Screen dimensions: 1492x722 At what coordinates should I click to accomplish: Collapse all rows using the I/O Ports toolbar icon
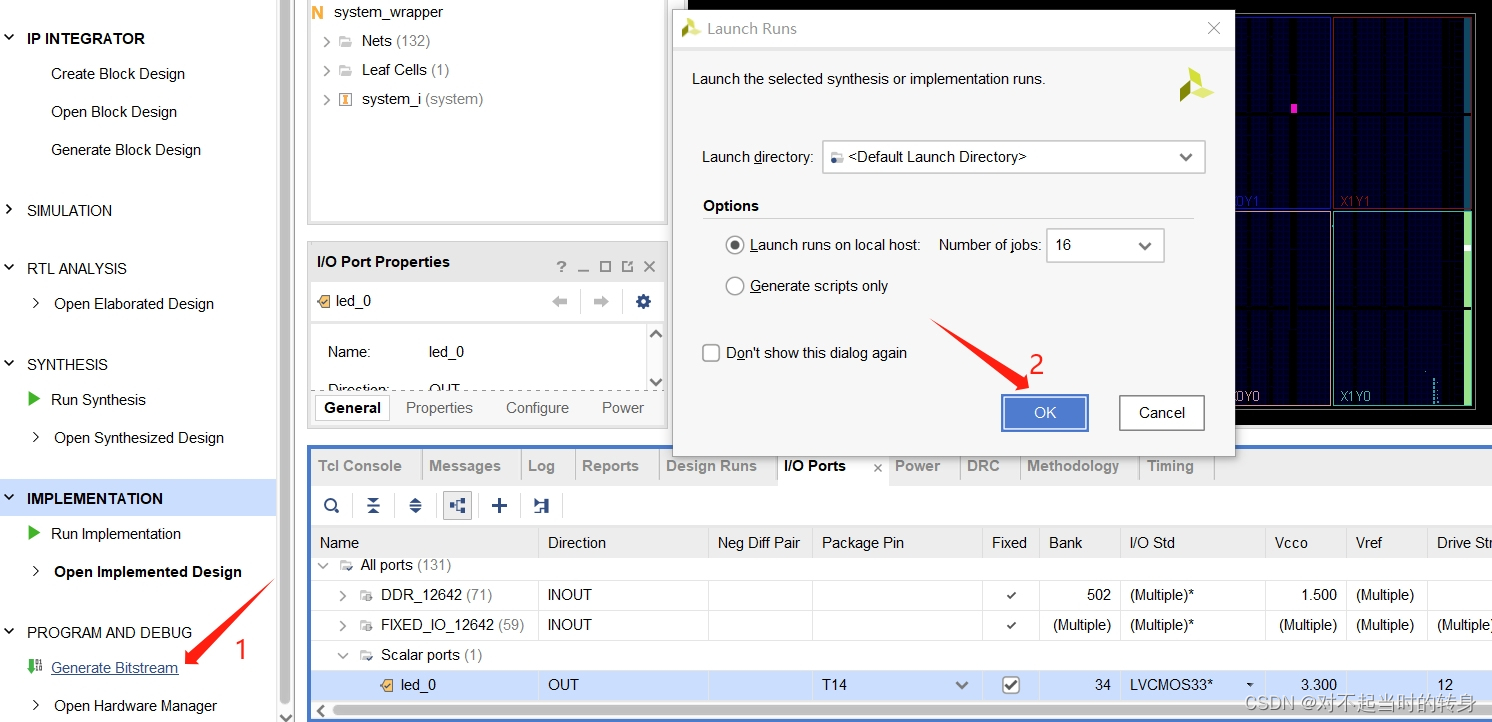point(373,506)
